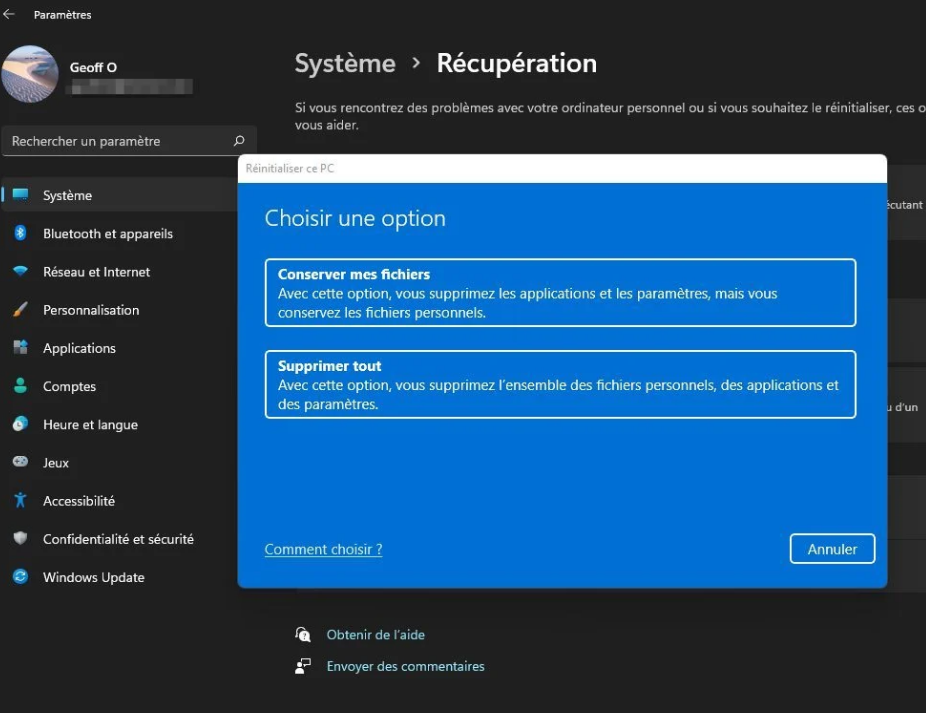The width and height of the screenshot is (926, 713).
Task: Click the Accessibilité figure icon
Action: coord(20,500)
